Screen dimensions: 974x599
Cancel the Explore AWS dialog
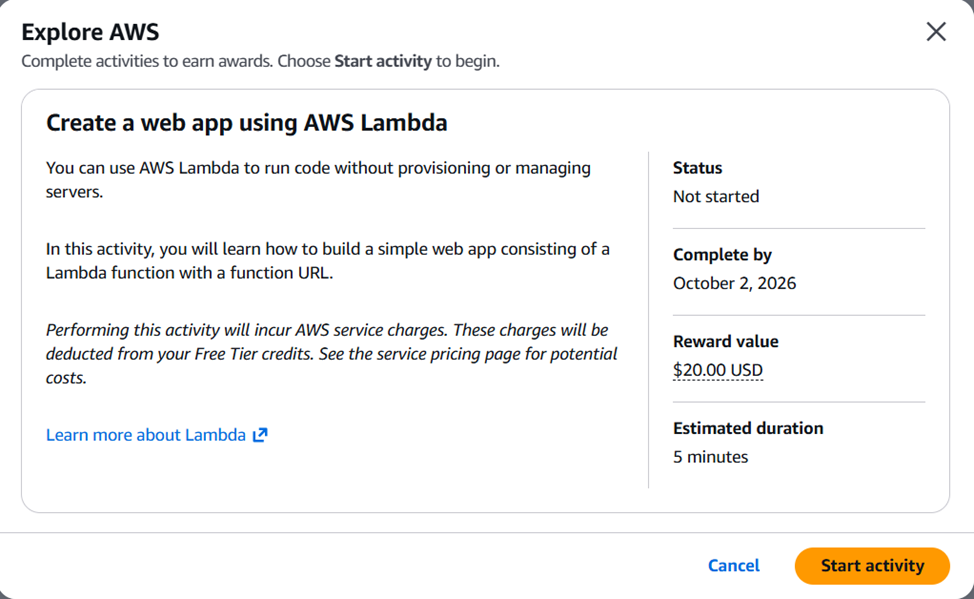tap(734, 565)
